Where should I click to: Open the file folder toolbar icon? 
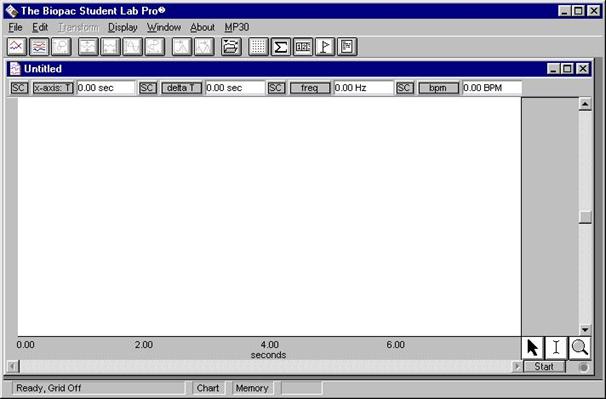pos(231,47)
